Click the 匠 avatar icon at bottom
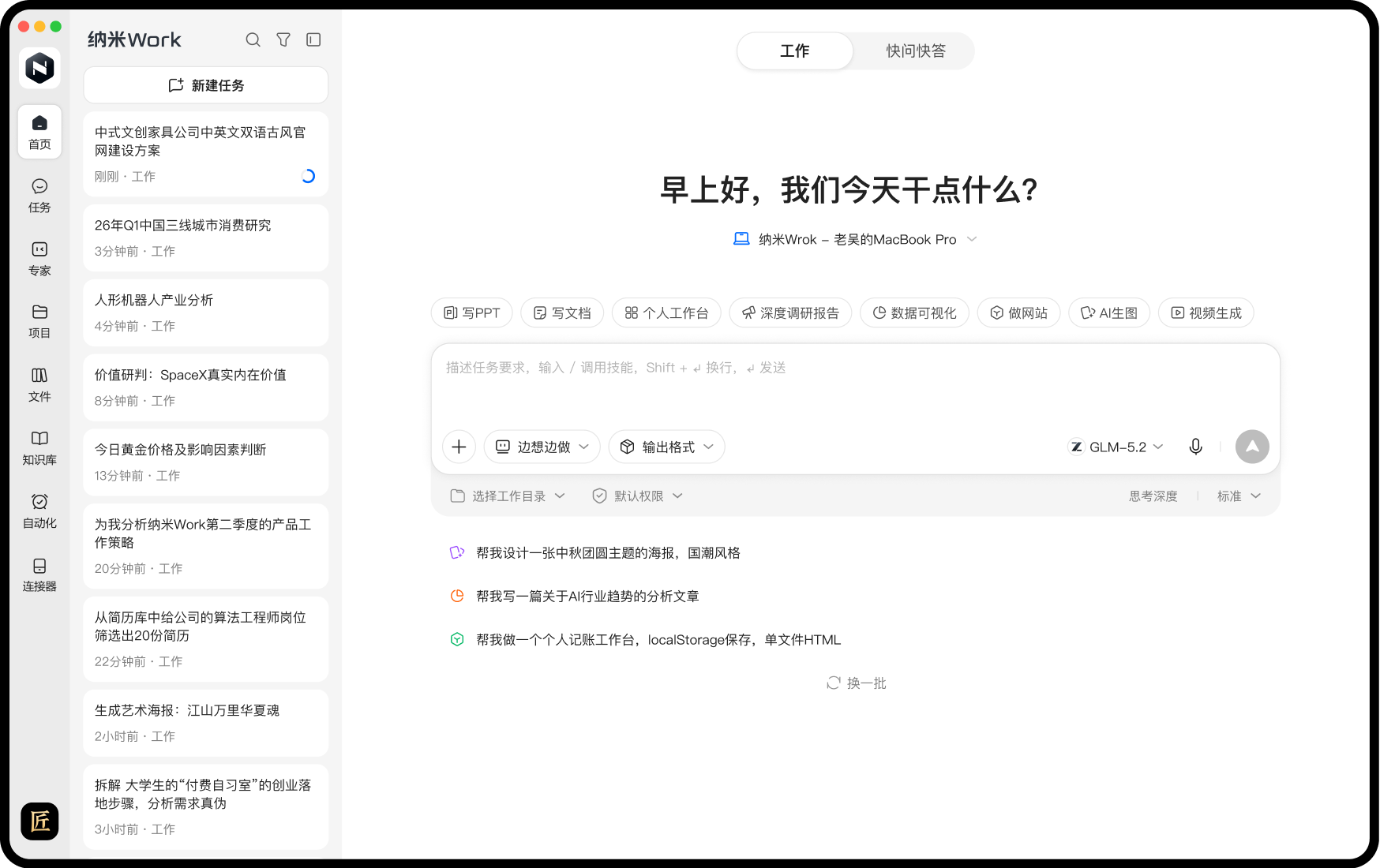The width and height of the screenshot is (1380, 868). click(x=39, y=821)
